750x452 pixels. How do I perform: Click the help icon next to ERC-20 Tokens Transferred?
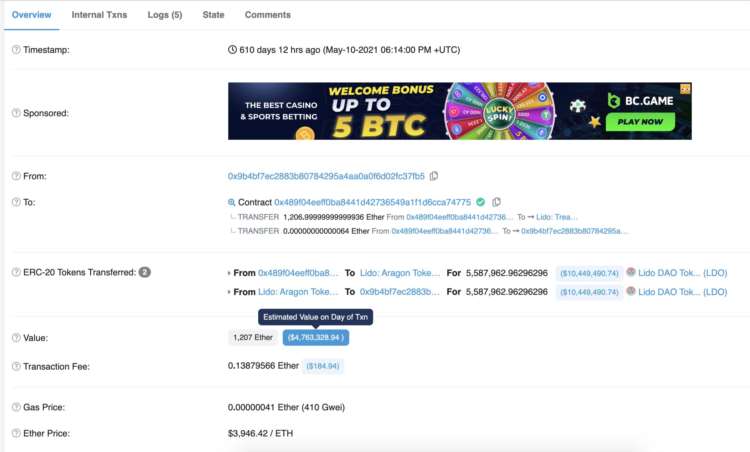click(x=16, y=272)
